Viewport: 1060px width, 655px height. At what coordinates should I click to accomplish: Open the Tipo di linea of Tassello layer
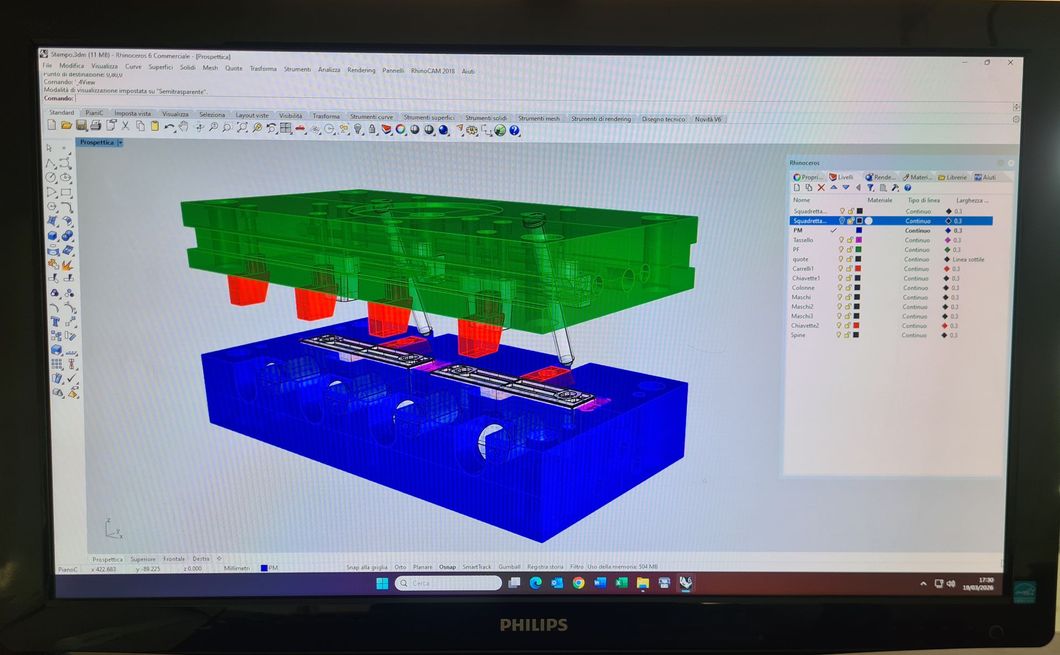pyautogui.click(x=917, y=240)
